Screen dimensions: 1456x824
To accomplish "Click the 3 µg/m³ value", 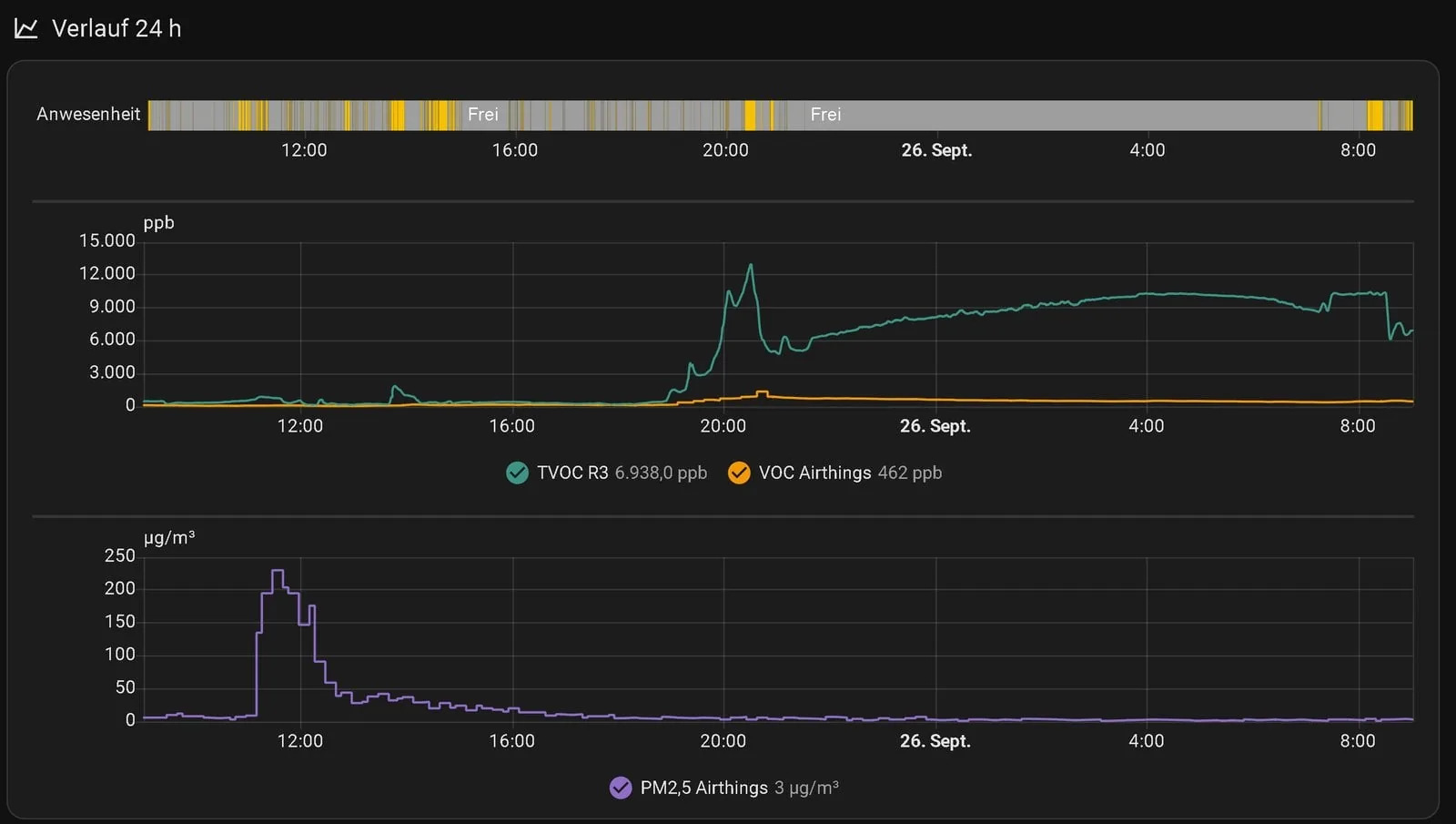I will pyautogui.click(x=806, y=788).
